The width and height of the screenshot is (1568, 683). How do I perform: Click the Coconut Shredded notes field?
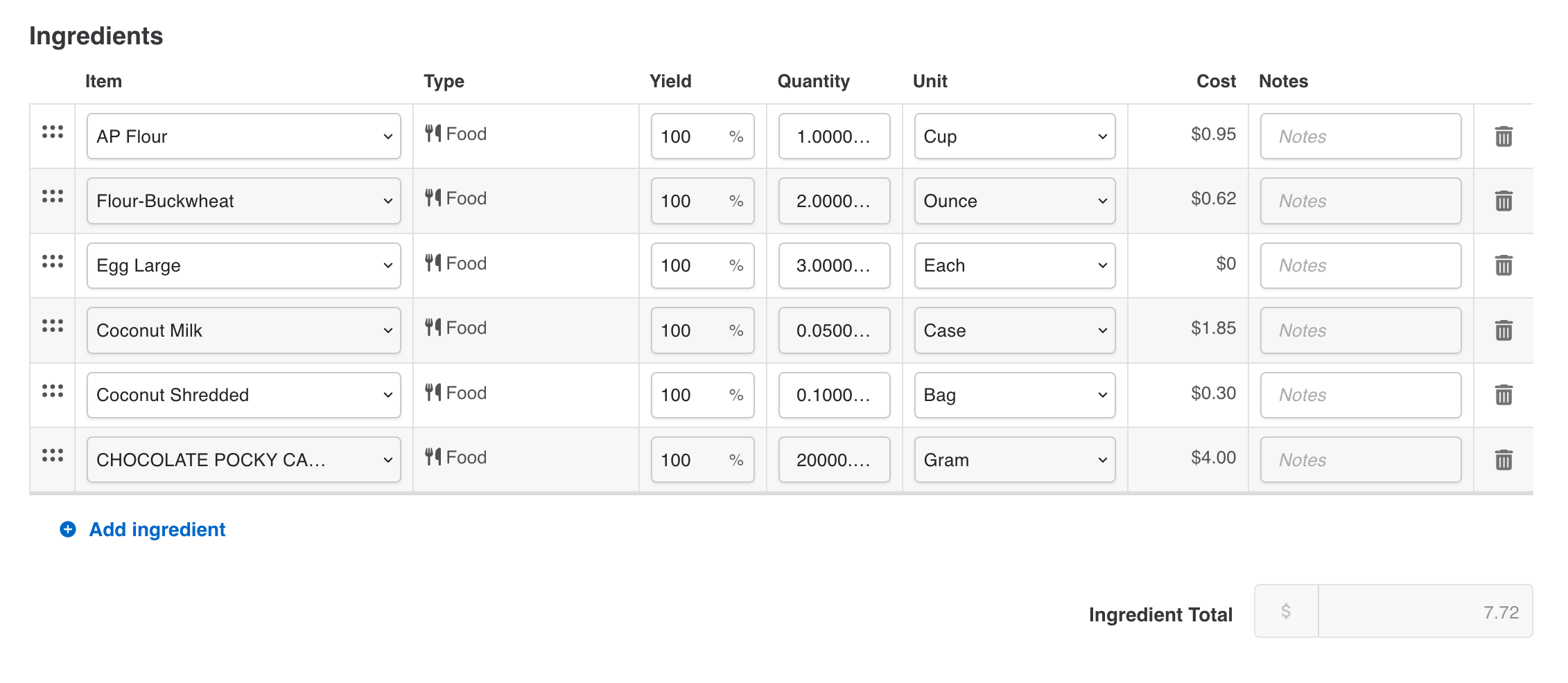[1360, 395]
